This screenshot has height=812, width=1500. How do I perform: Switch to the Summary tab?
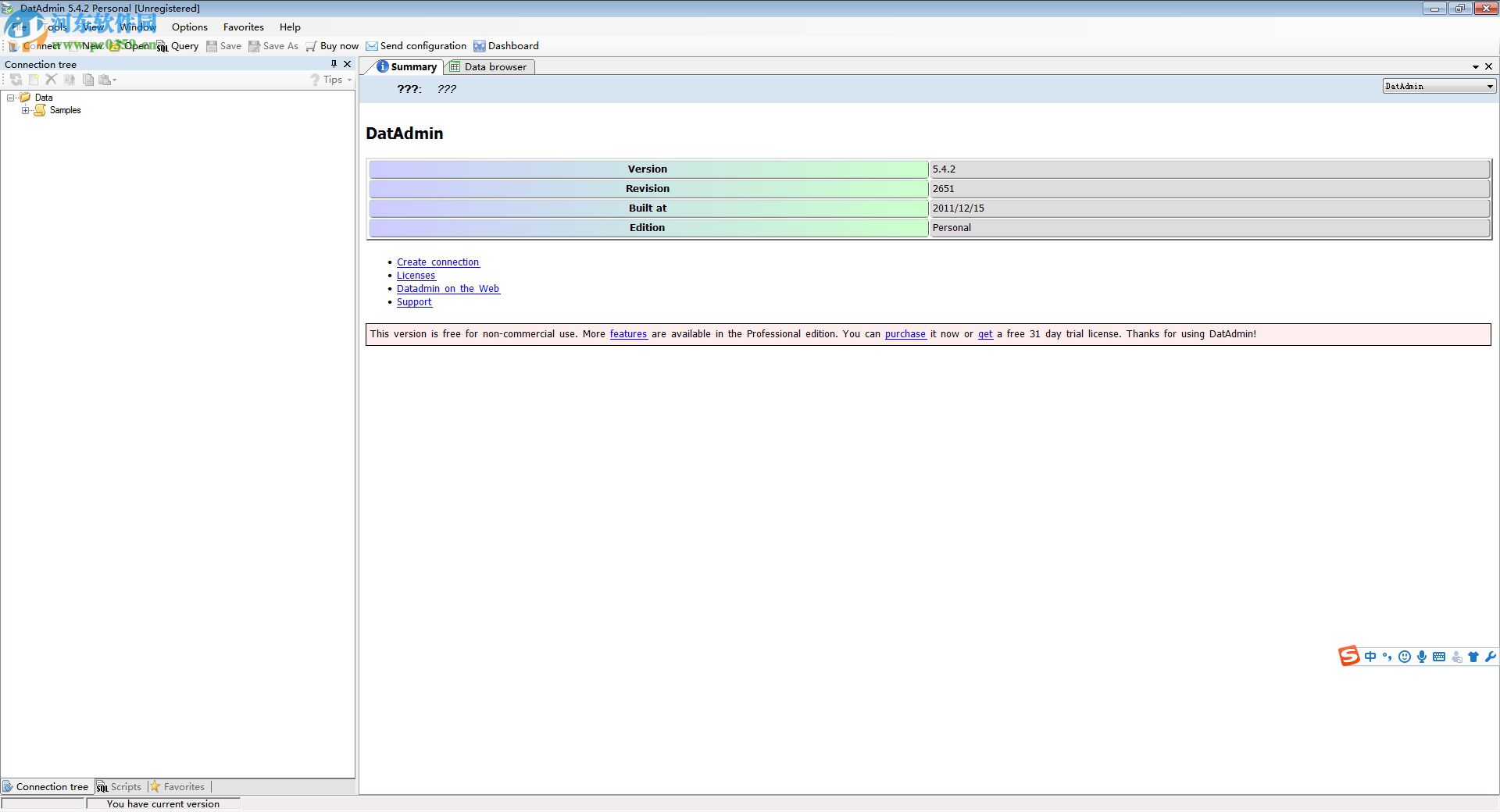[x=406, y=67]
